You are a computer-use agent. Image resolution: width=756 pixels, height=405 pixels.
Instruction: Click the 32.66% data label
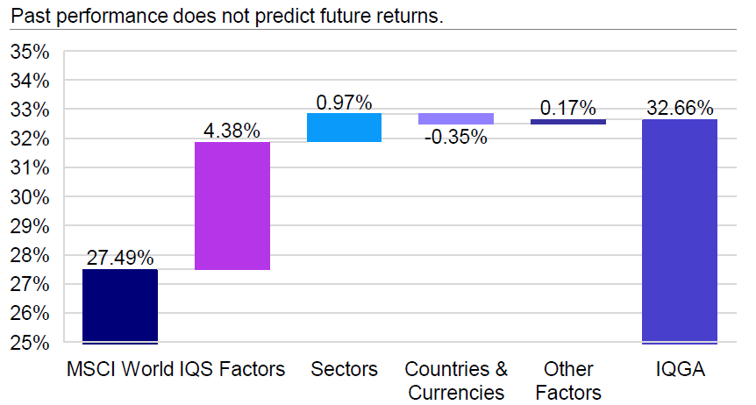tap(680, 108)
